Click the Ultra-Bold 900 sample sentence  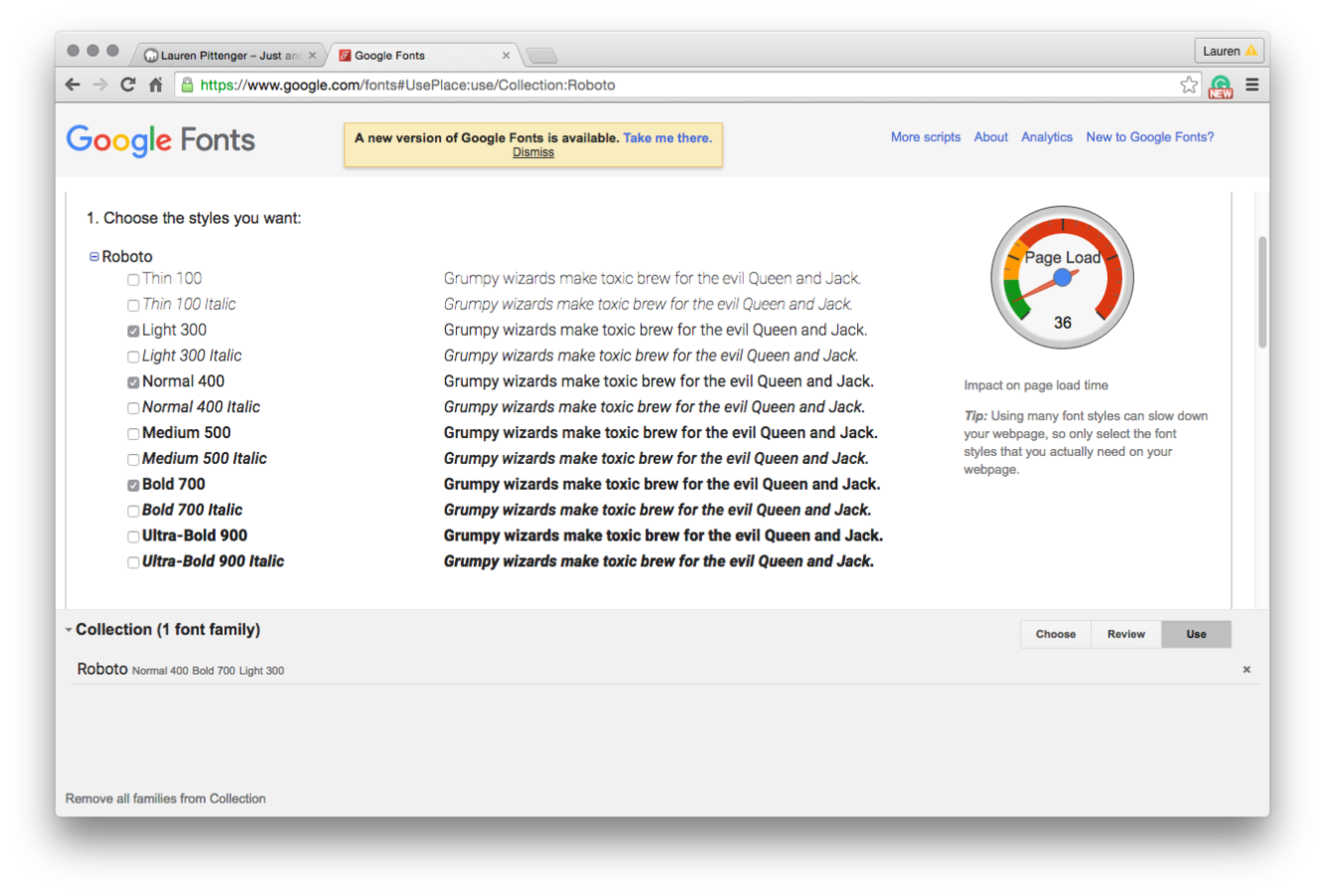coord(663,536)
